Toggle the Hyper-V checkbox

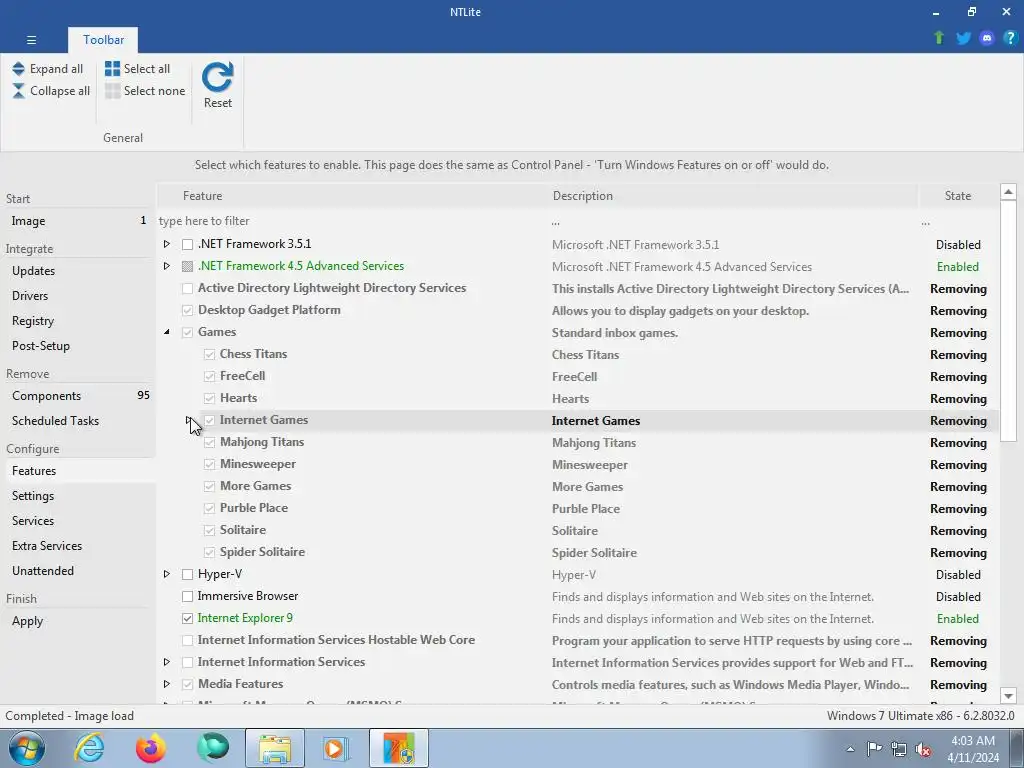tap(187, 575)
